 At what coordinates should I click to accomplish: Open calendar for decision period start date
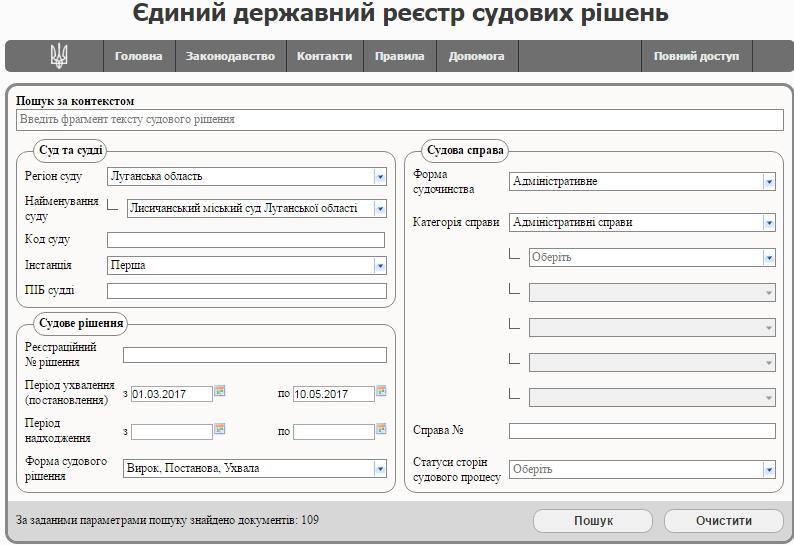[x=220, y=392]
